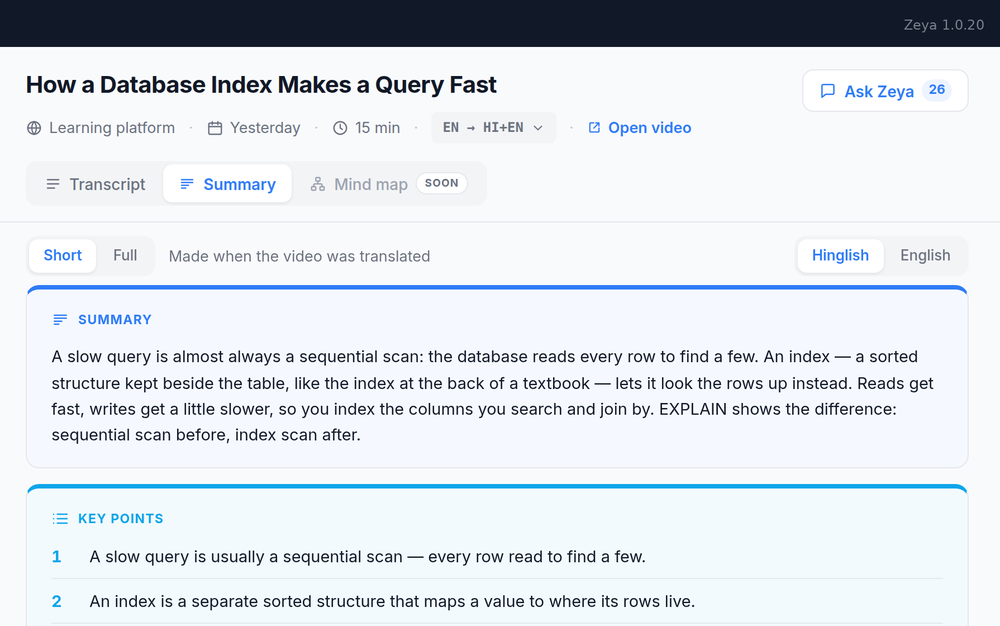Image resolution: width=1000 pixels, height=626 pixels.
Task: Click the globe icon beside Learning platform
Action: (x=34, y=128)
